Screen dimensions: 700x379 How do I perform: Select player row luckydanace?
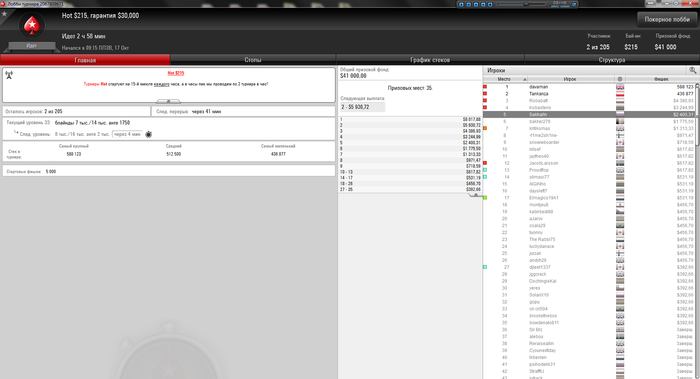point(589,246)
